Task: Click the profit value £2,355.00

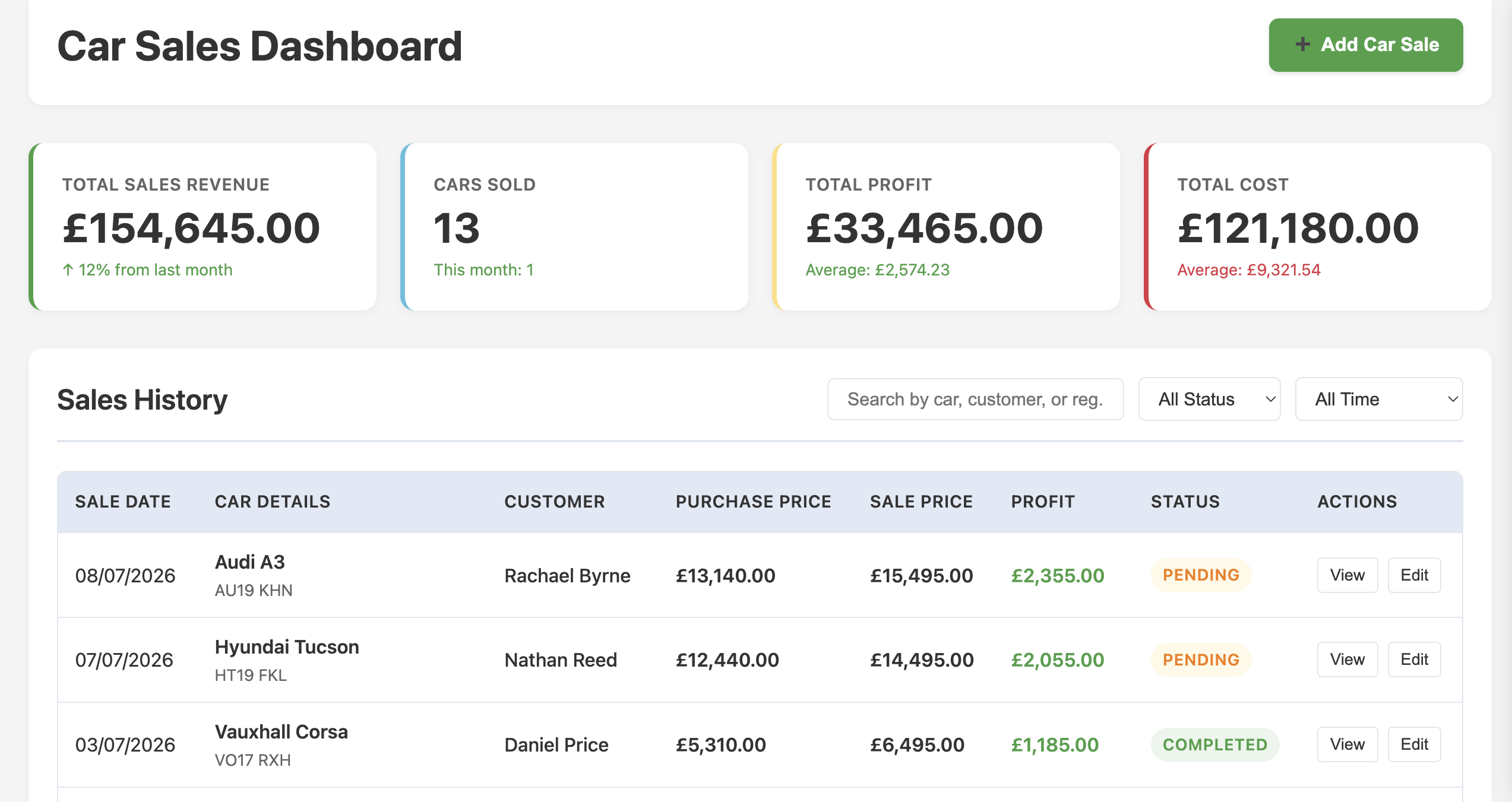Action: click(1058, 575)
